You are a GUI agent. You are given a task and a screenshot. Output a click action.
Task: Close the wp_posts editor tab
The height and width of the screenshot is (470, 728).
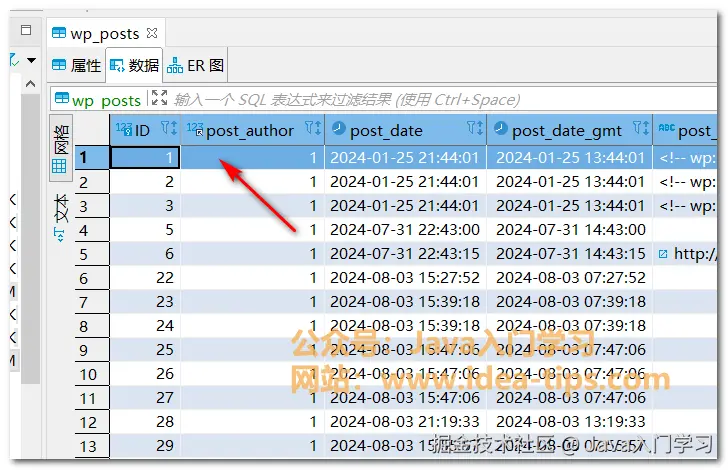click(152, 33)
